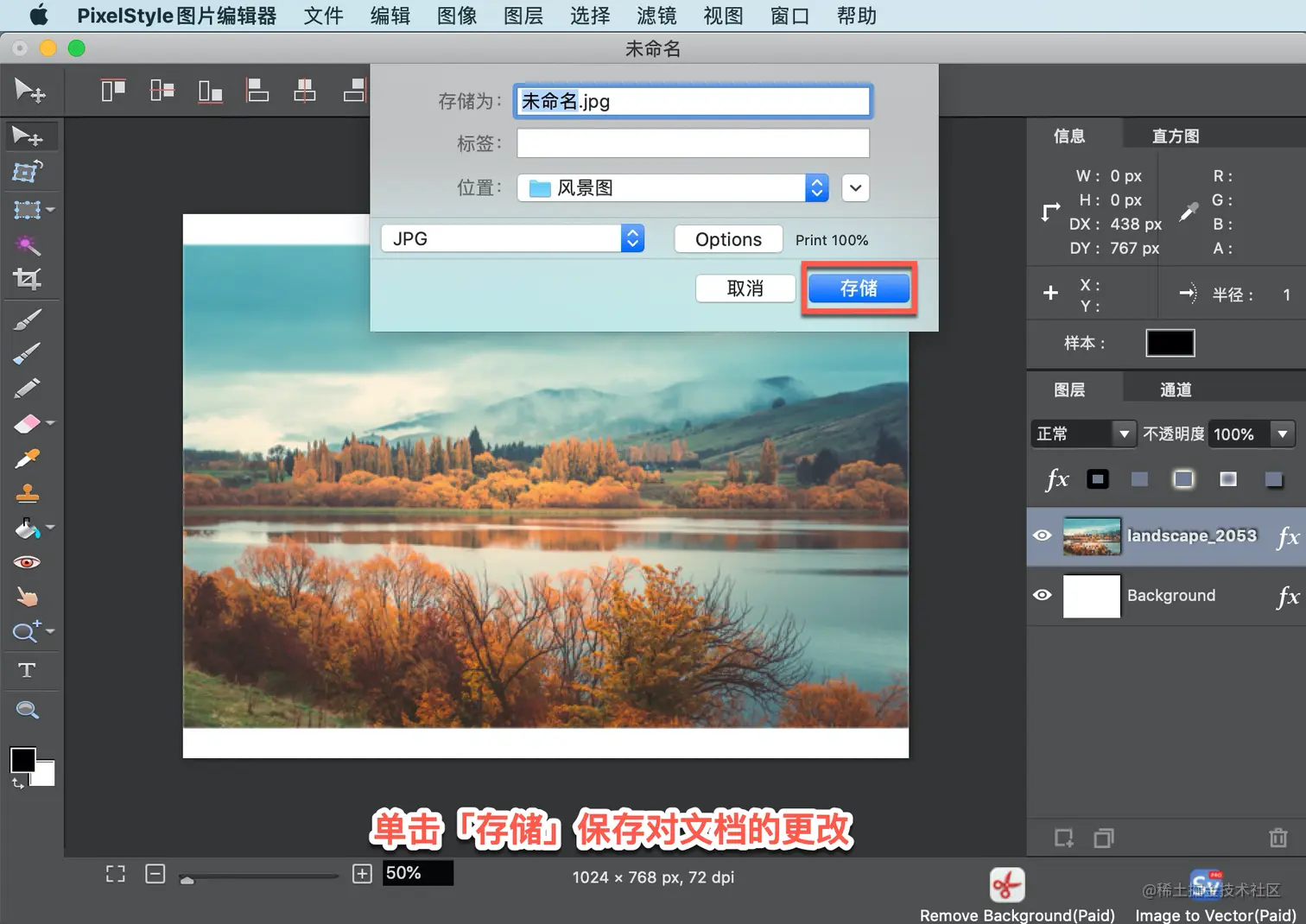Open the 位置 folder dropdown
Viewport: 1306px width, 924px height.
673,187
